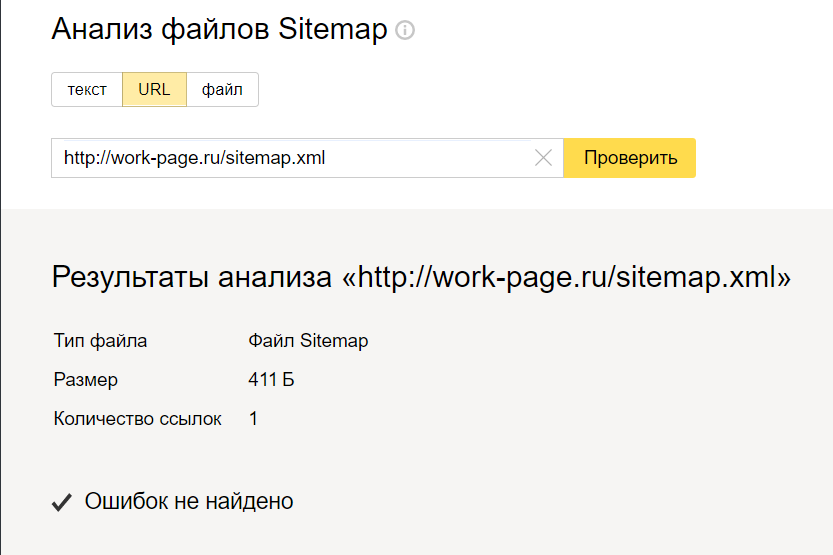
Task: Click the Количество ссылок label
Action: pos(137,418)
